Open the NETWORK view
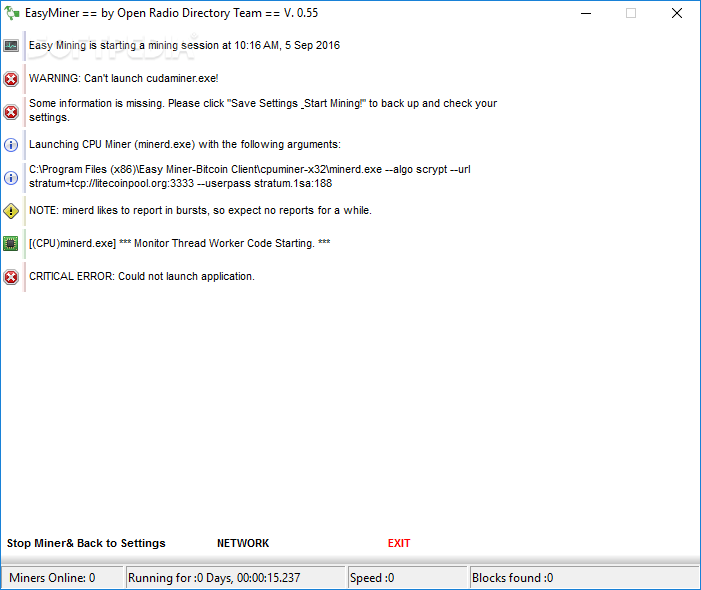Image resolution: width=701 pixels, height=590 pixels. (x=243, y=543)
